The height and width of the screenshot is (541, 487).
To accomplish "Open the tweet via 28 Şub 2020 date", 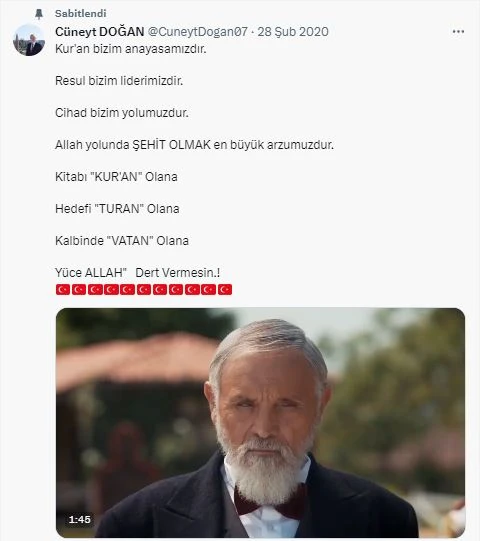I will (293, 32).
